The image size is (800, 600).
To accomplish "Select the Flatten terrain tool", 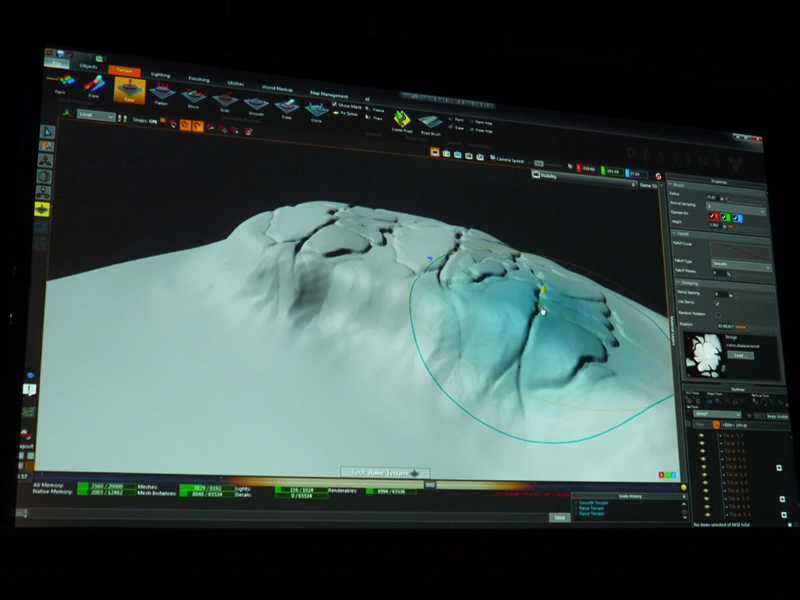I will pyautogui.click(x=161, y=95).
